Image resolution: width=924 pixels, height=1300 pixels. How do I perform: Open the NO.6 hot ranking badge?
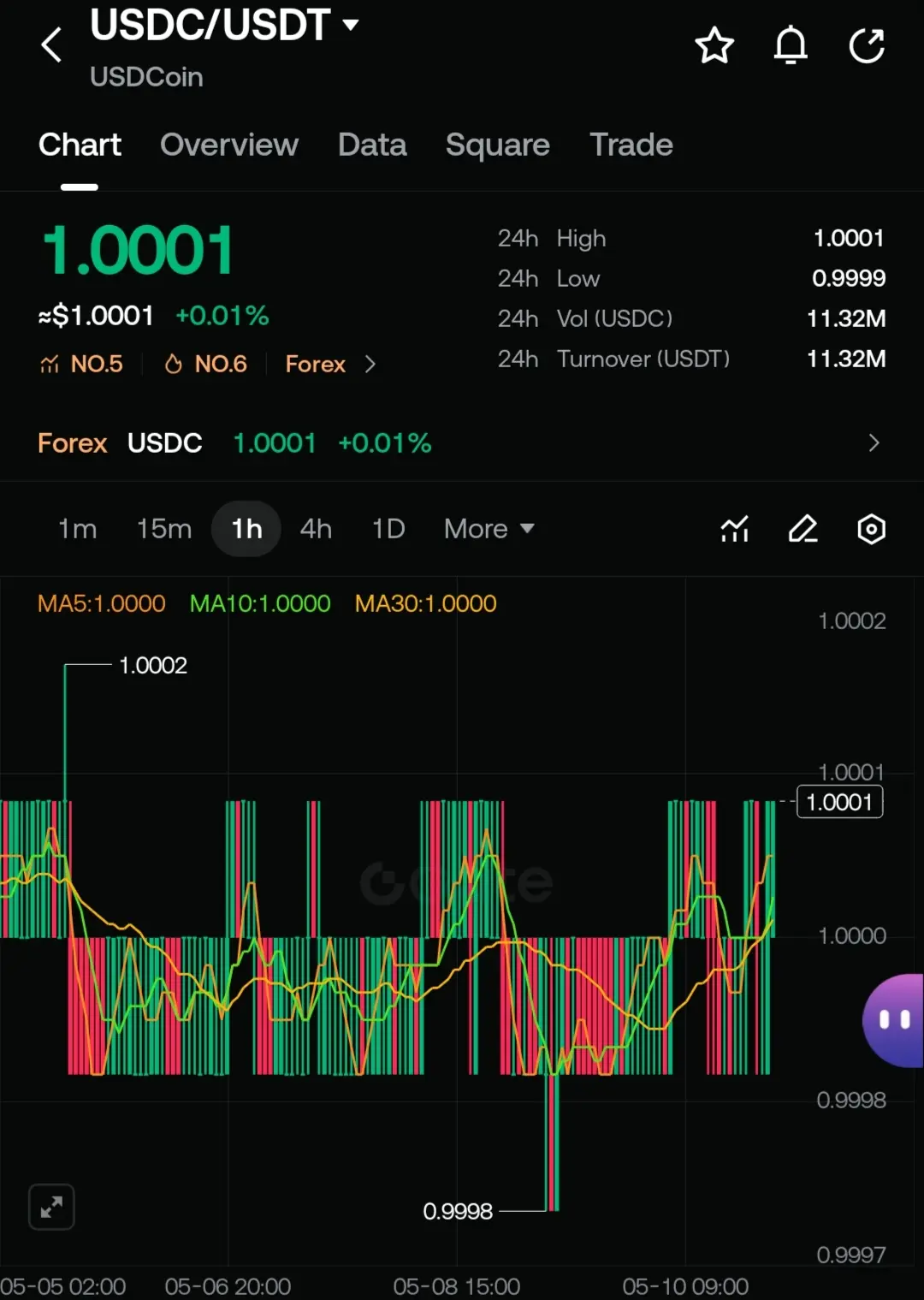pos(205,364)
